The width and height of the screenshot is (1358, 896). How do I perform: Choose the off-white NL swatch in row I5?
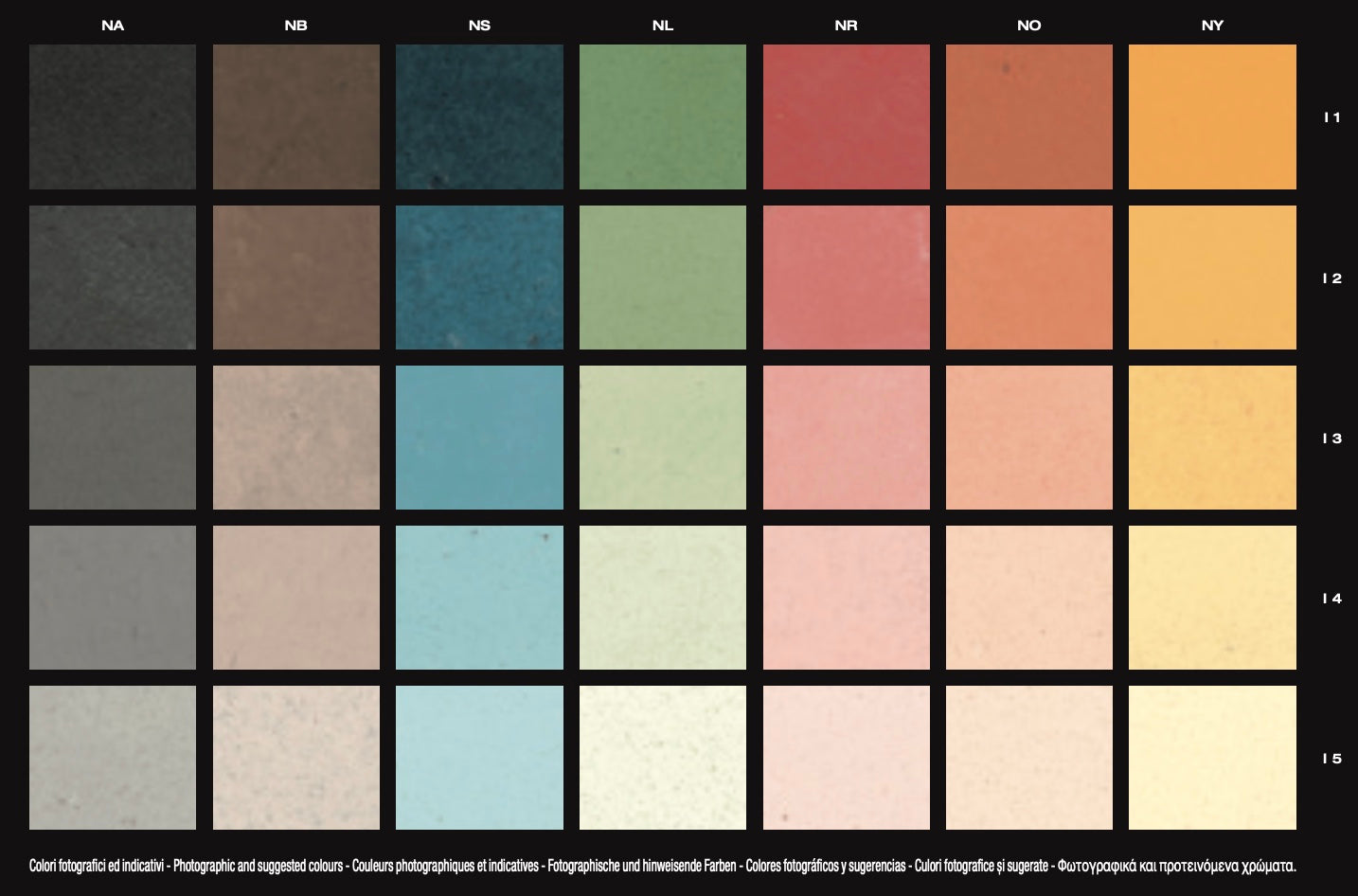click(662, 758)
